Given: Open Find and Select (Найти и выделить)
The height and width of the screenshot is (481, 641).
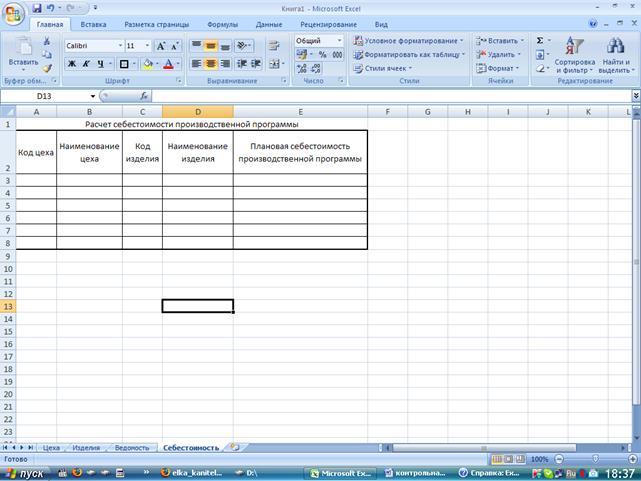Looking at the screenshot, I should 615,57.
